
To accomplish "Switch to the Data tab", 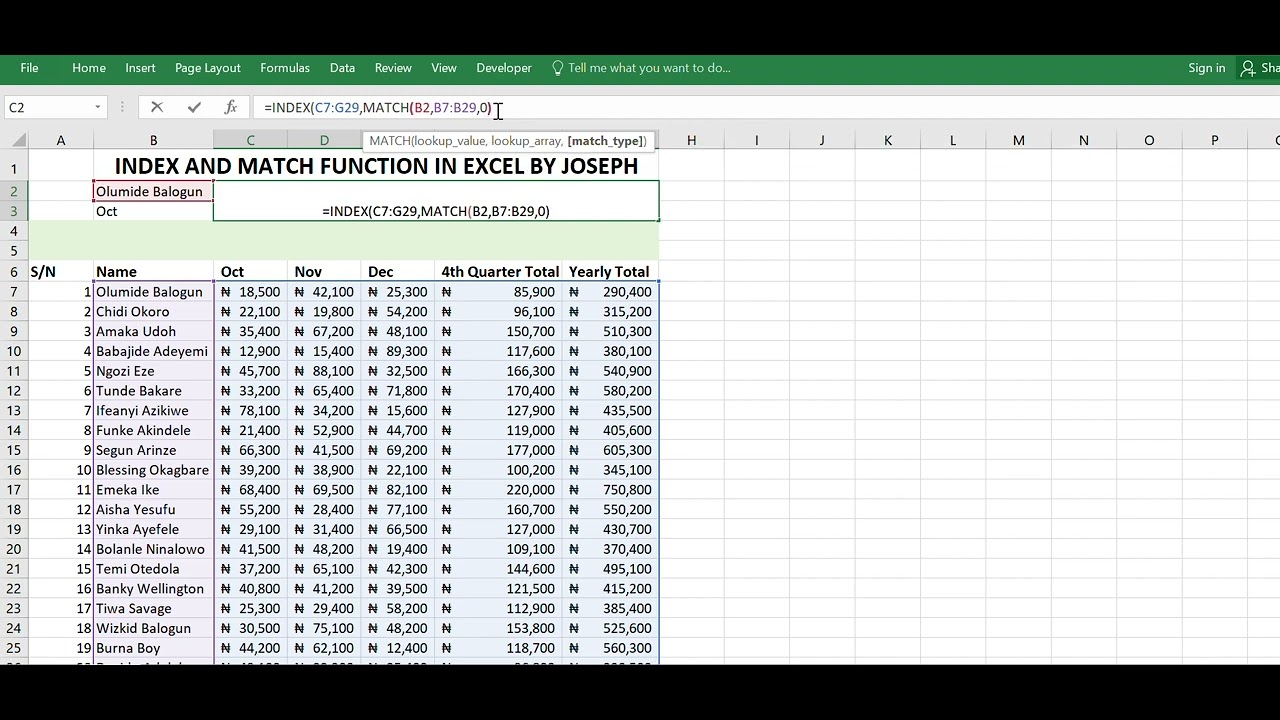I will (342, 68).
